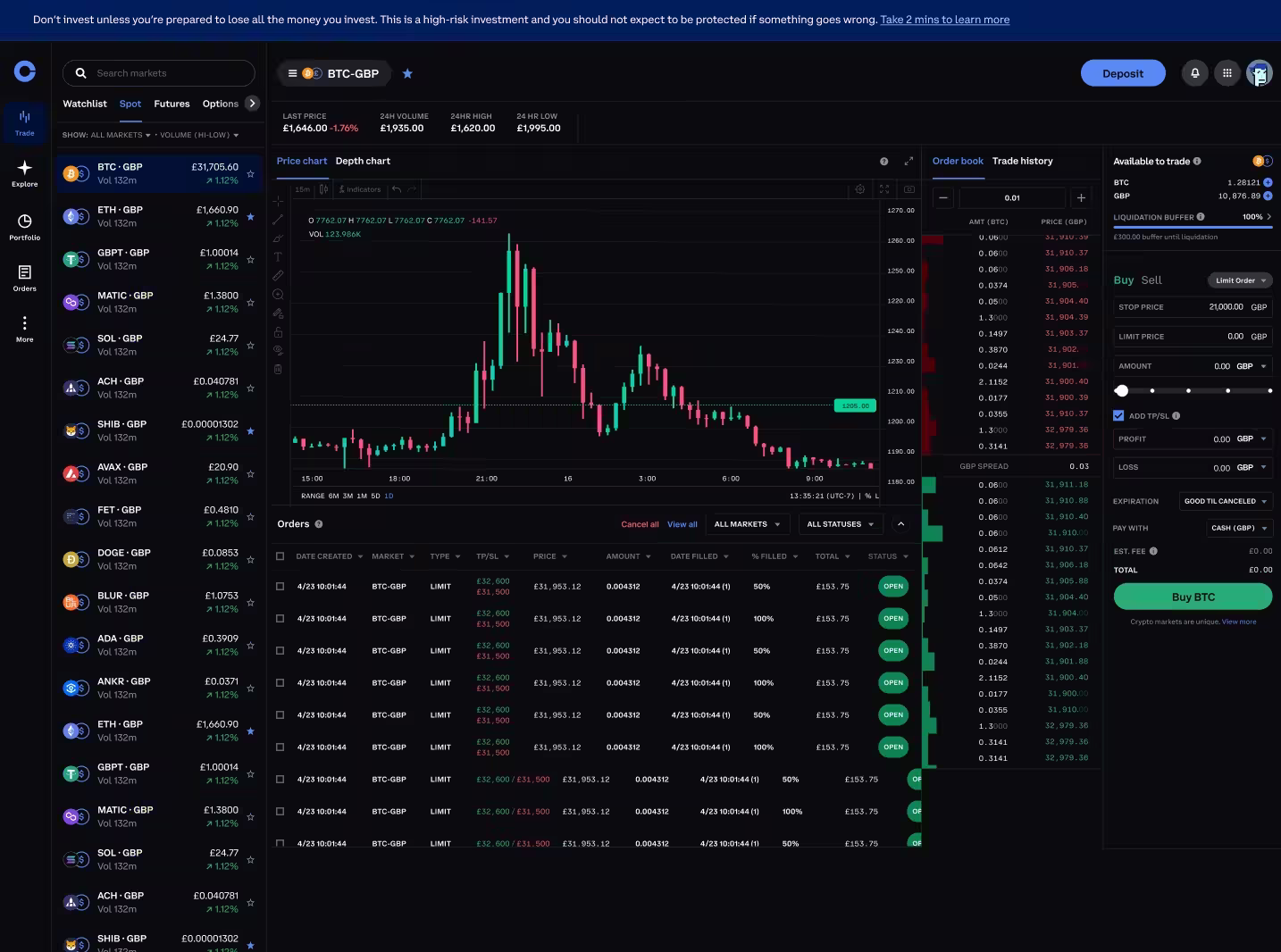Viewport: 1281px width, 952px height.
Task: Click the Deposit button
Action: point(1123,73)
